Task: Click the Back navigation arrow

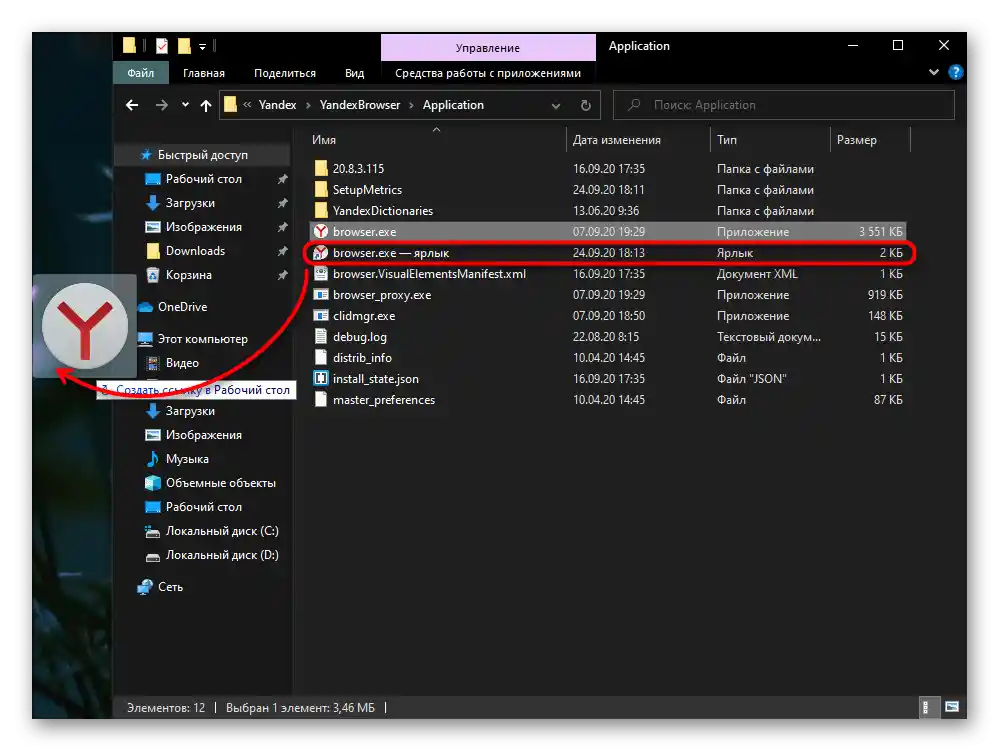Action: point(132,105)
